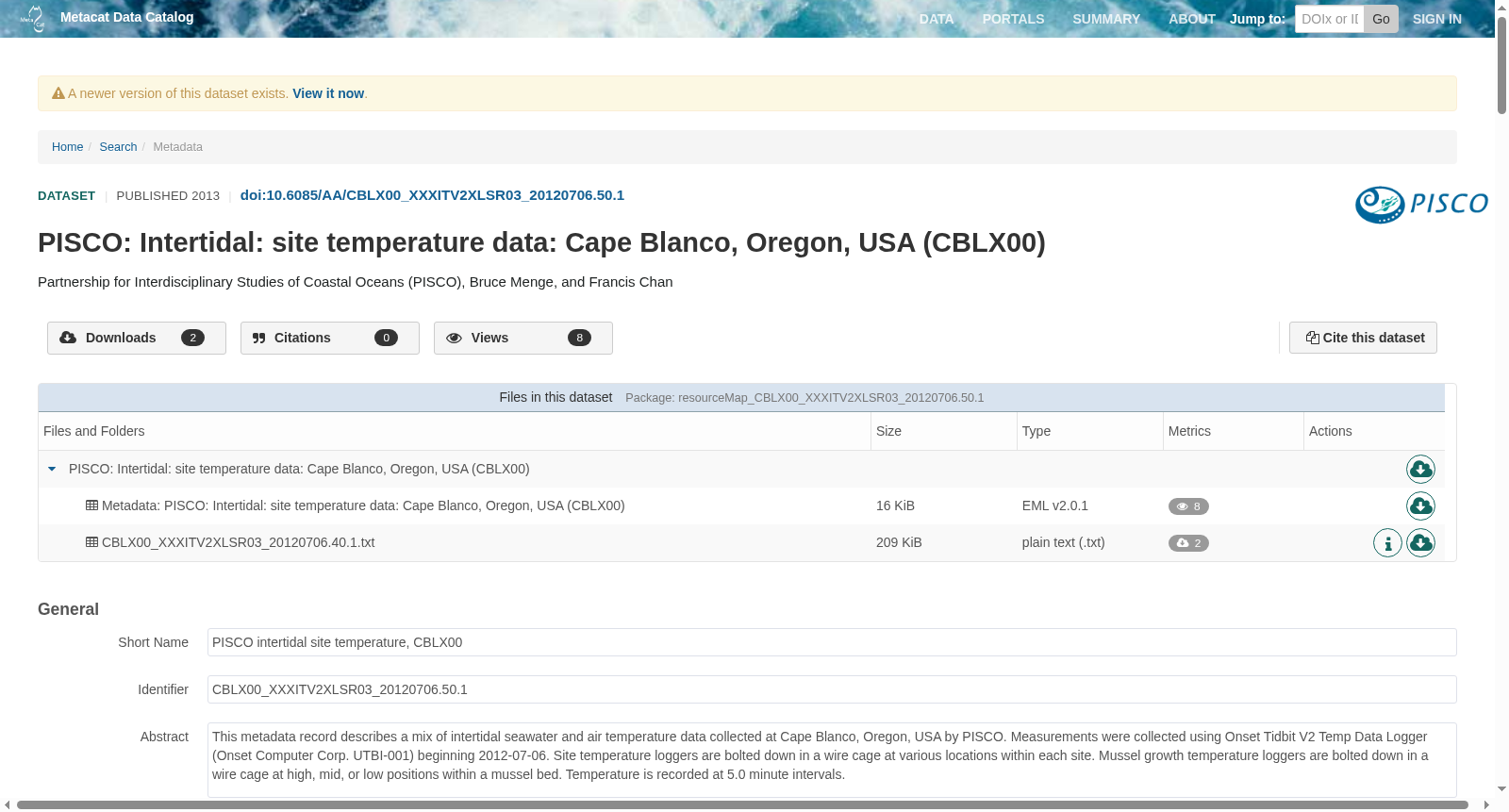Click the 16 KiB size cell

895,505
